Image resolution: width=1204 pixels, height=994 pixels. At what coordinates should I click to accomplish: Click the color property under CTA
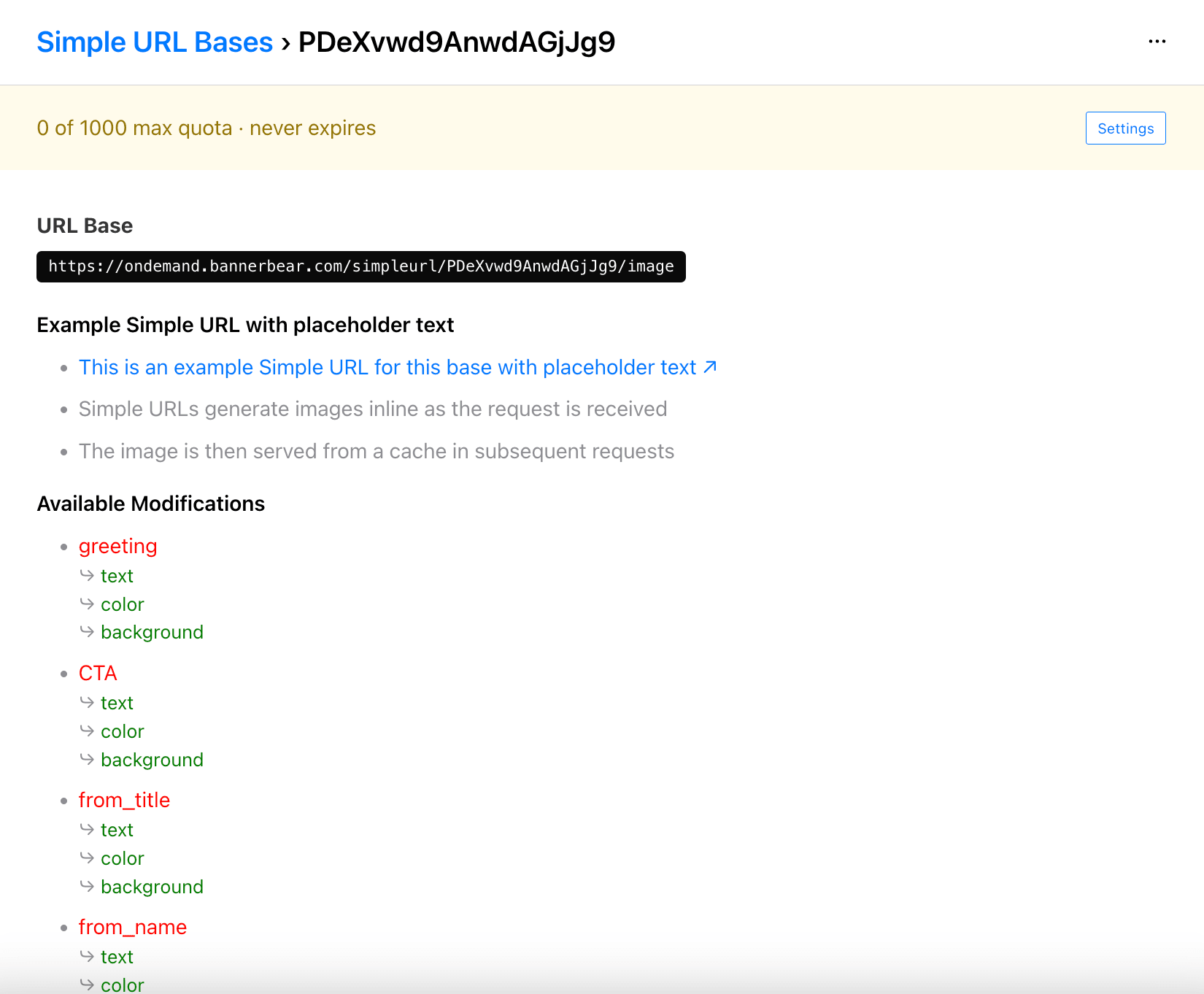coord(122,731)
